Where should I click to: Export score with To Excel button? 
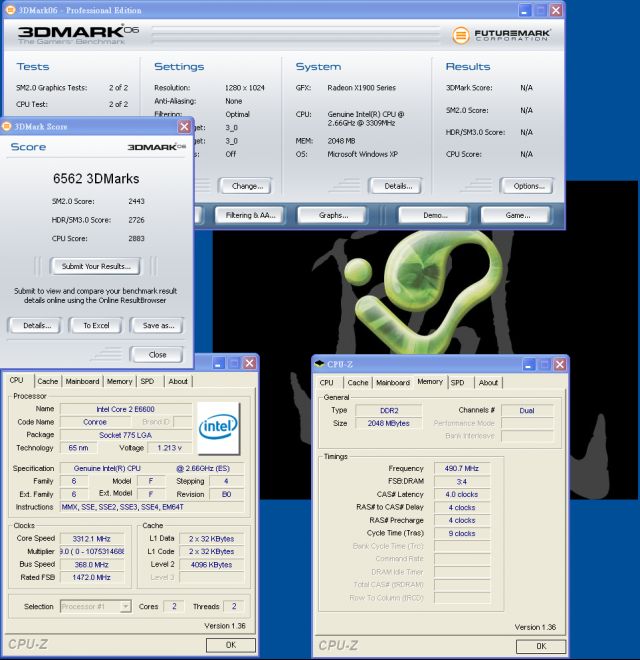pos(96,325)
